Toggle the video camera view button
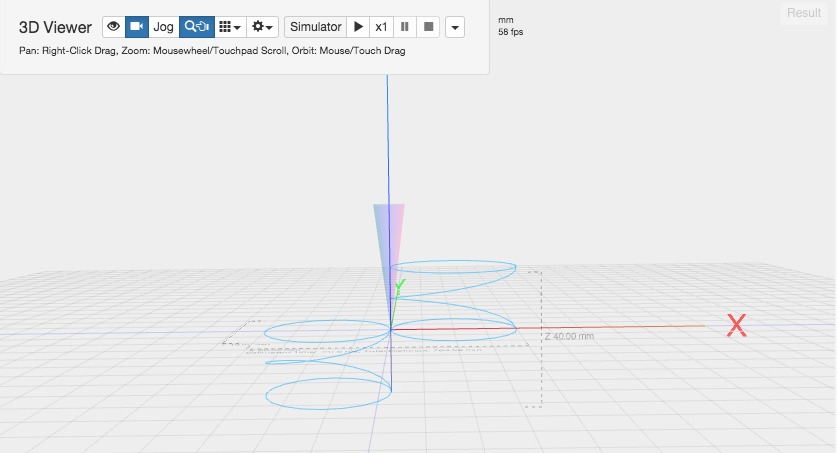This screenshot has width=837, height=453. pyautogui.click(x=136, y=27)
